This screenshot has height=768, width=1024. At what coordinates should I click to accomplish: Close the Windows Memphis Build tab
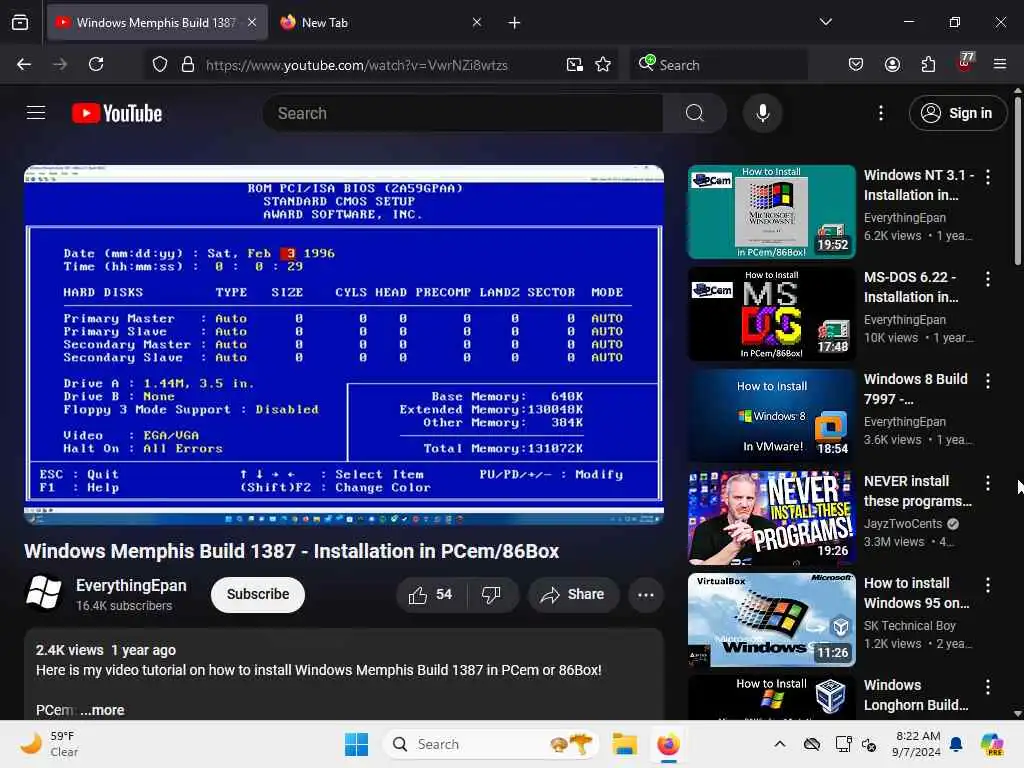point(252,23)
